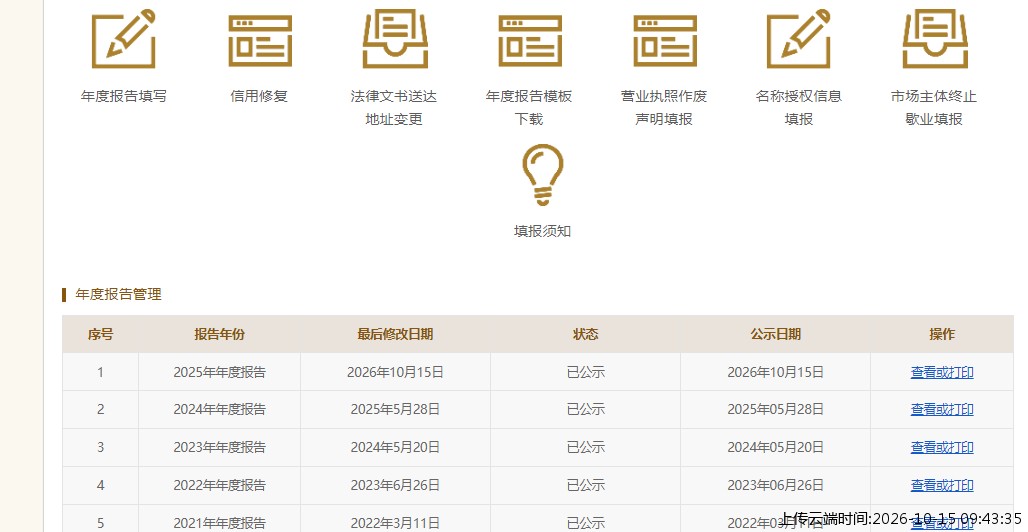Open the 信用修复 icon
This screenshot has width=1028, height=532.
coord(260,41)
